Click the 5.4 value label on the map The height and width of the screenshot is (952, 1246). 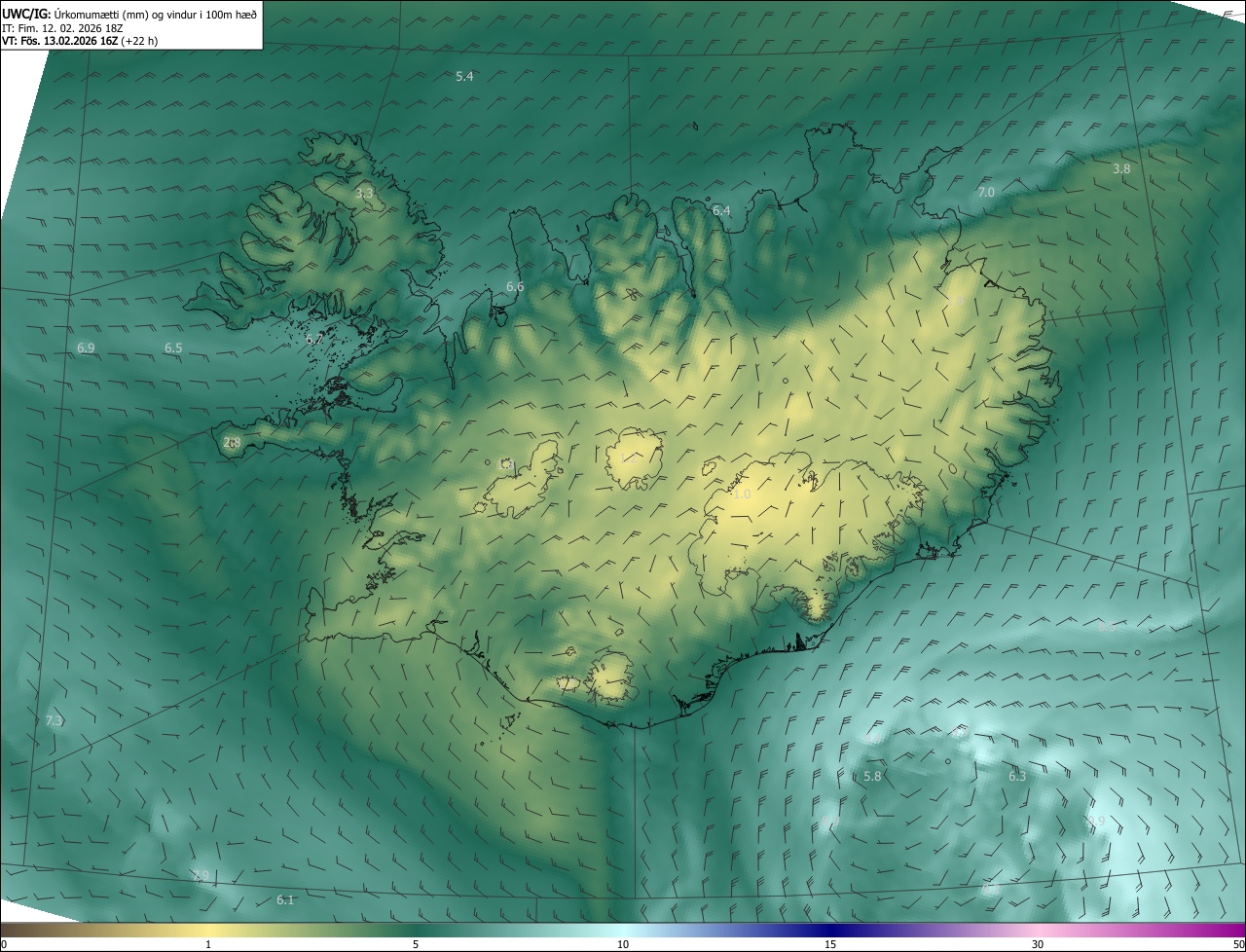[x=464, y=76]
